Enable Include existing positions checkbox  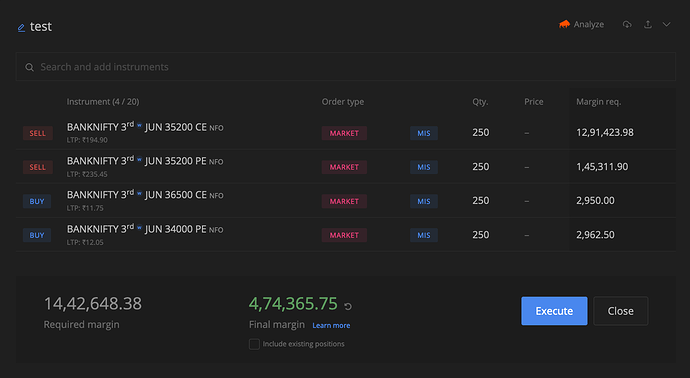tap(254, 344)
